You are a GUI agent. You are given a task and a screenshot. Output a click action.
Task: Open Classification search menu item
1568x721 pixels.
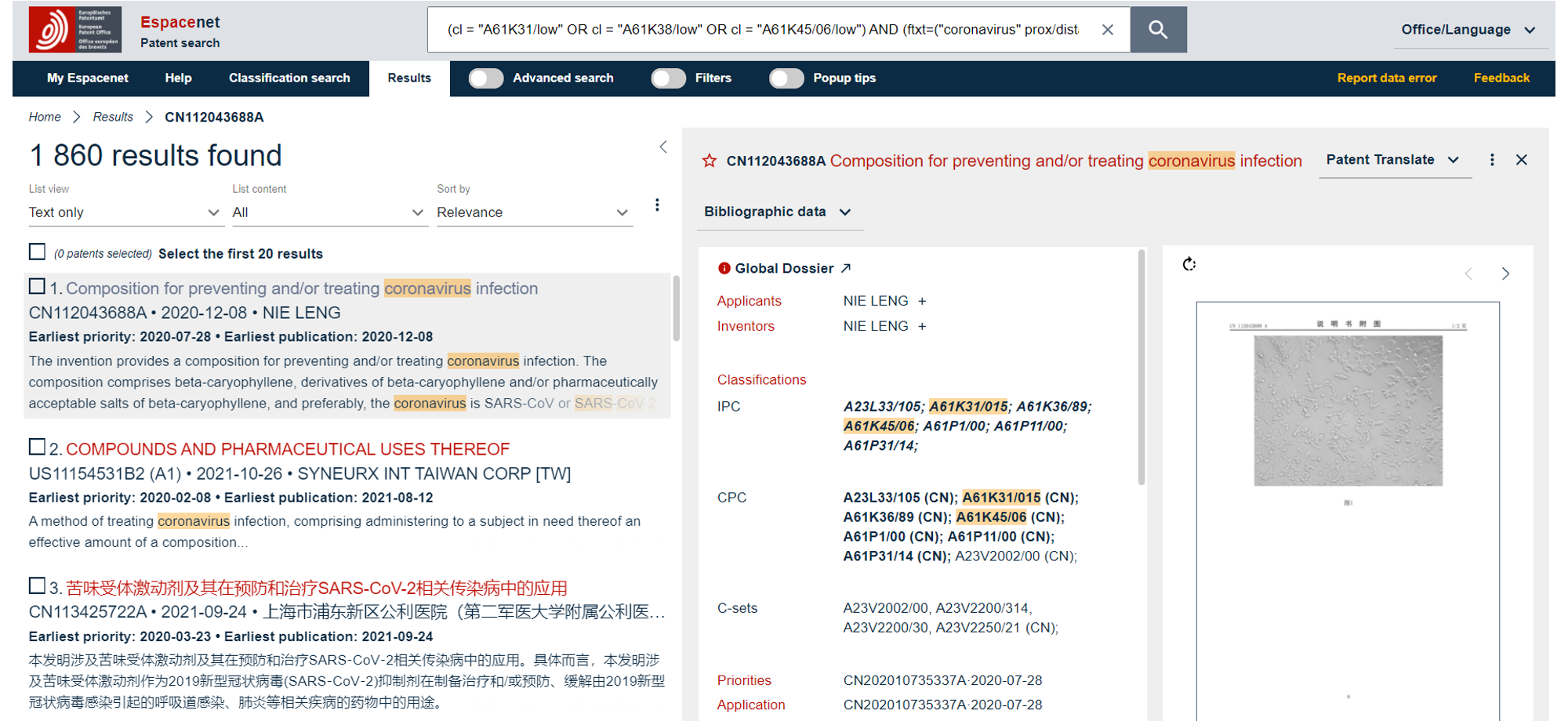pos(289,78)
